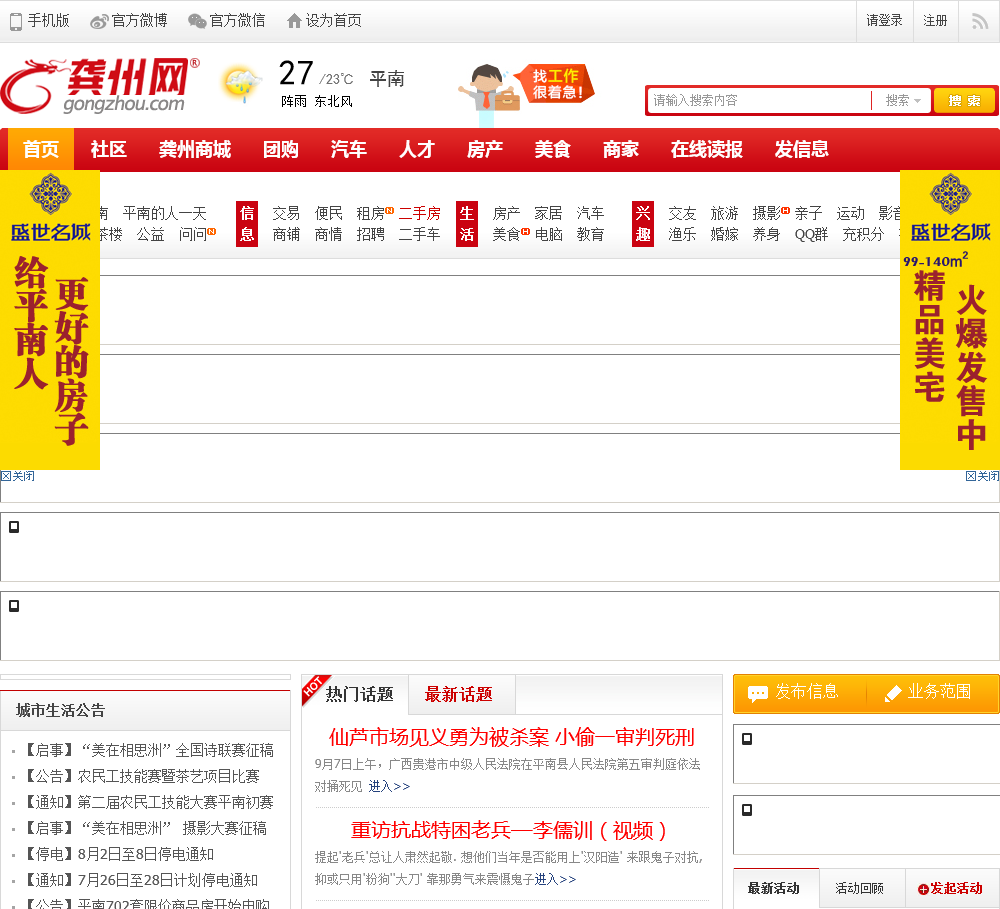Open 房产 in the red navigation bar

tap(485, 149)
